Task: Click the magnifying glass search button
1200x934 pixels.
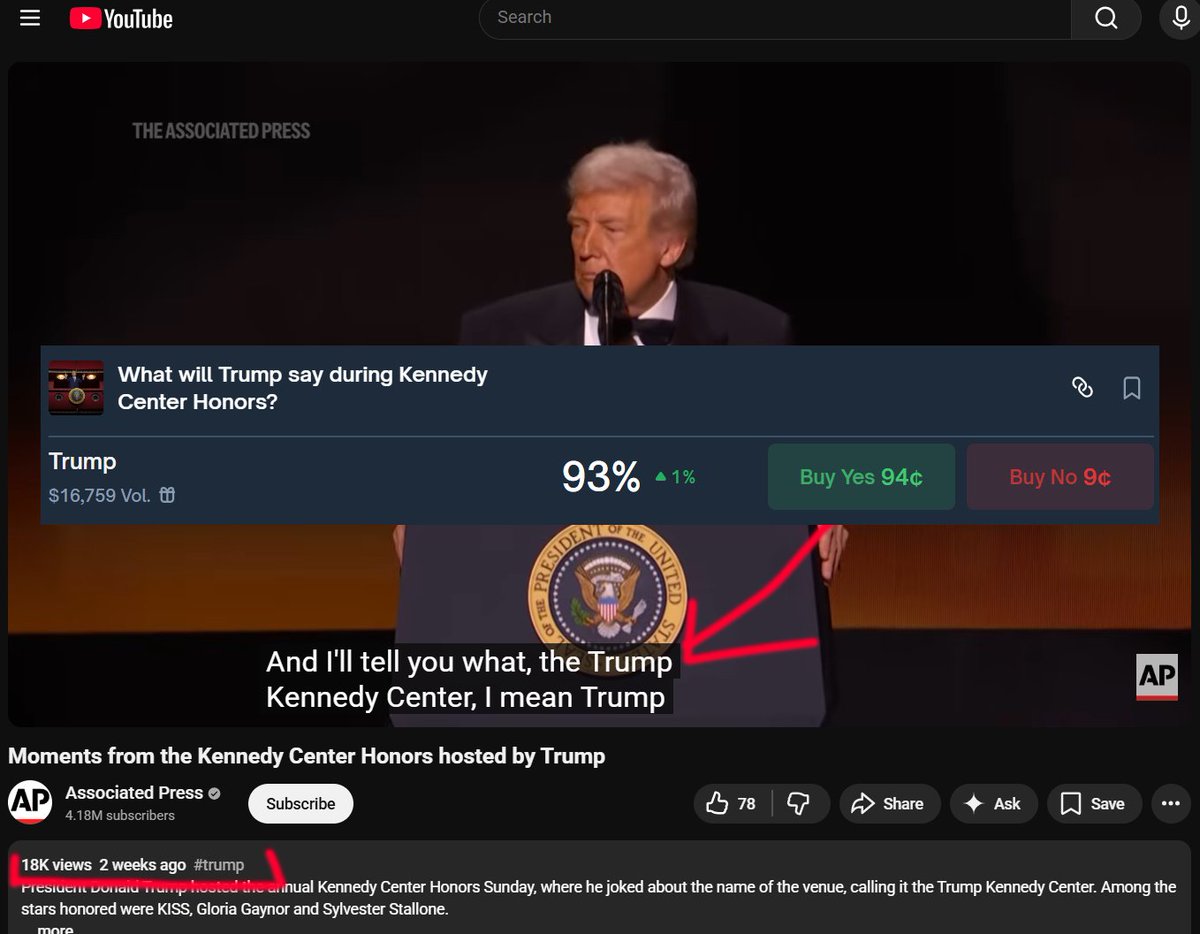Action: [1106, 18]
